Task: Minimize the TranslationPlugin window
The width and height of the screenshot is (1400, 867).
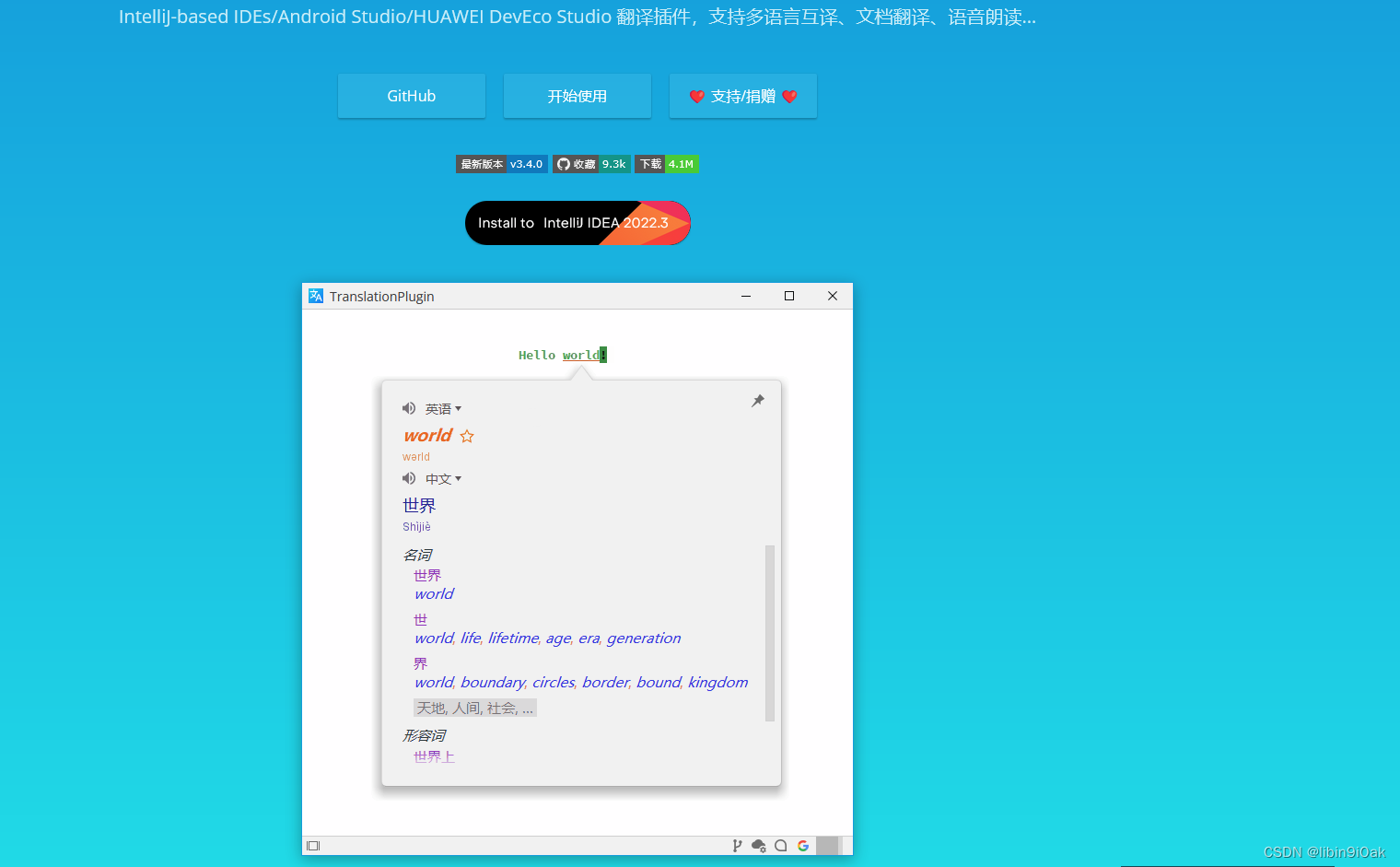Action: pos(746,296)
